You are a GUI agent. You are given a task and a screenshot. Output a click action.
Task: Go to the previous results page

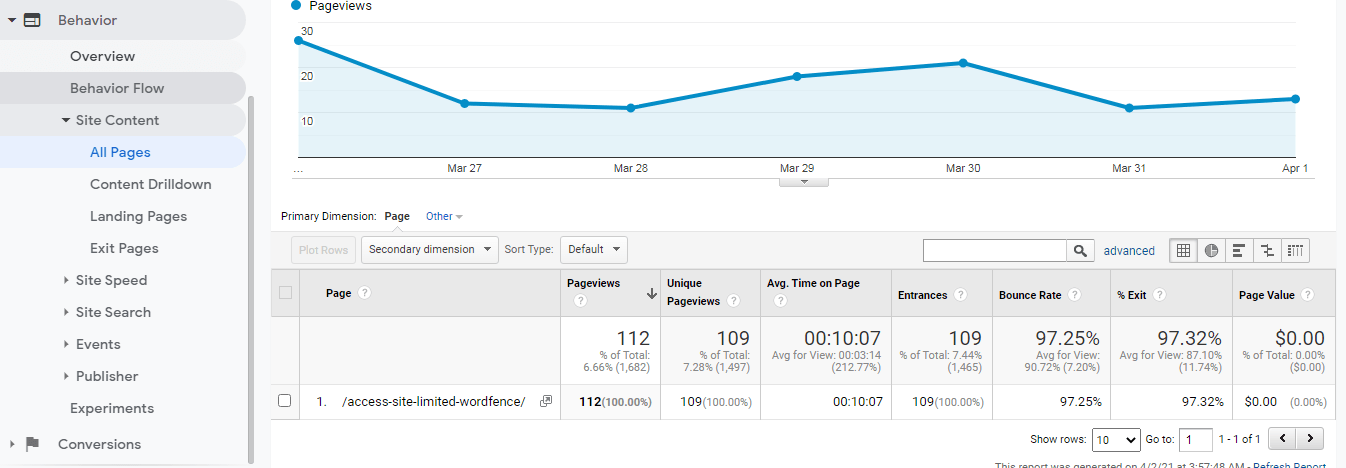(1283, 439)
